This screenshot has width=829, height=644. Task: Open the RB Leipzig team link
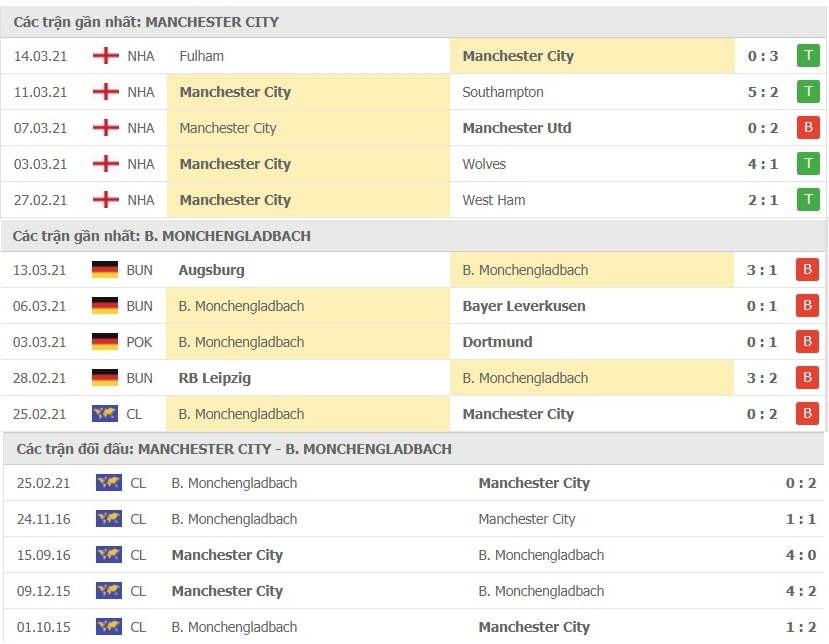click(x=215, y=378)
